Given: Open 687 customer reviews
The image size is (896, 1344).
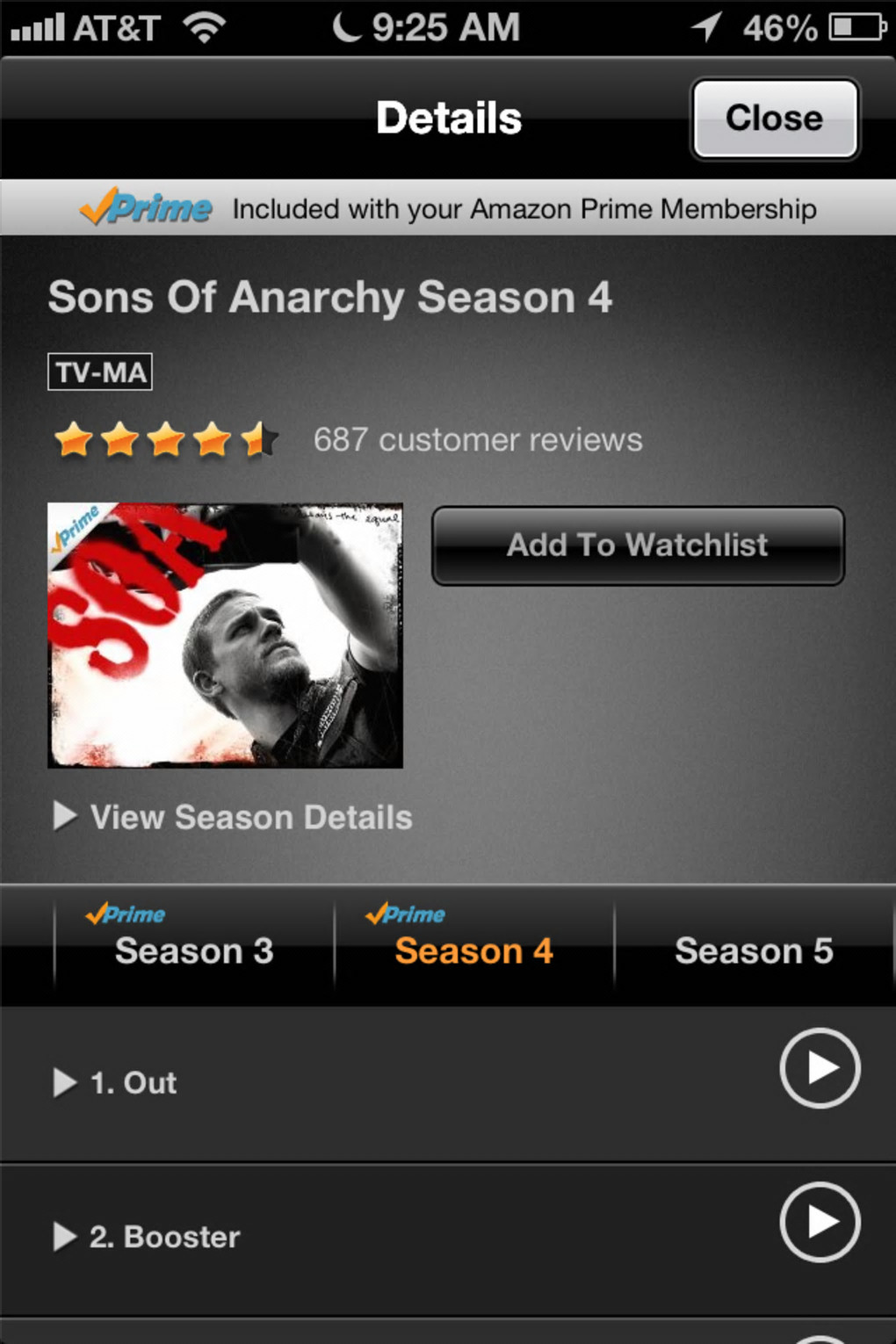Looking at the screenshot, I should pyautogui.click(x=478, y=439).
